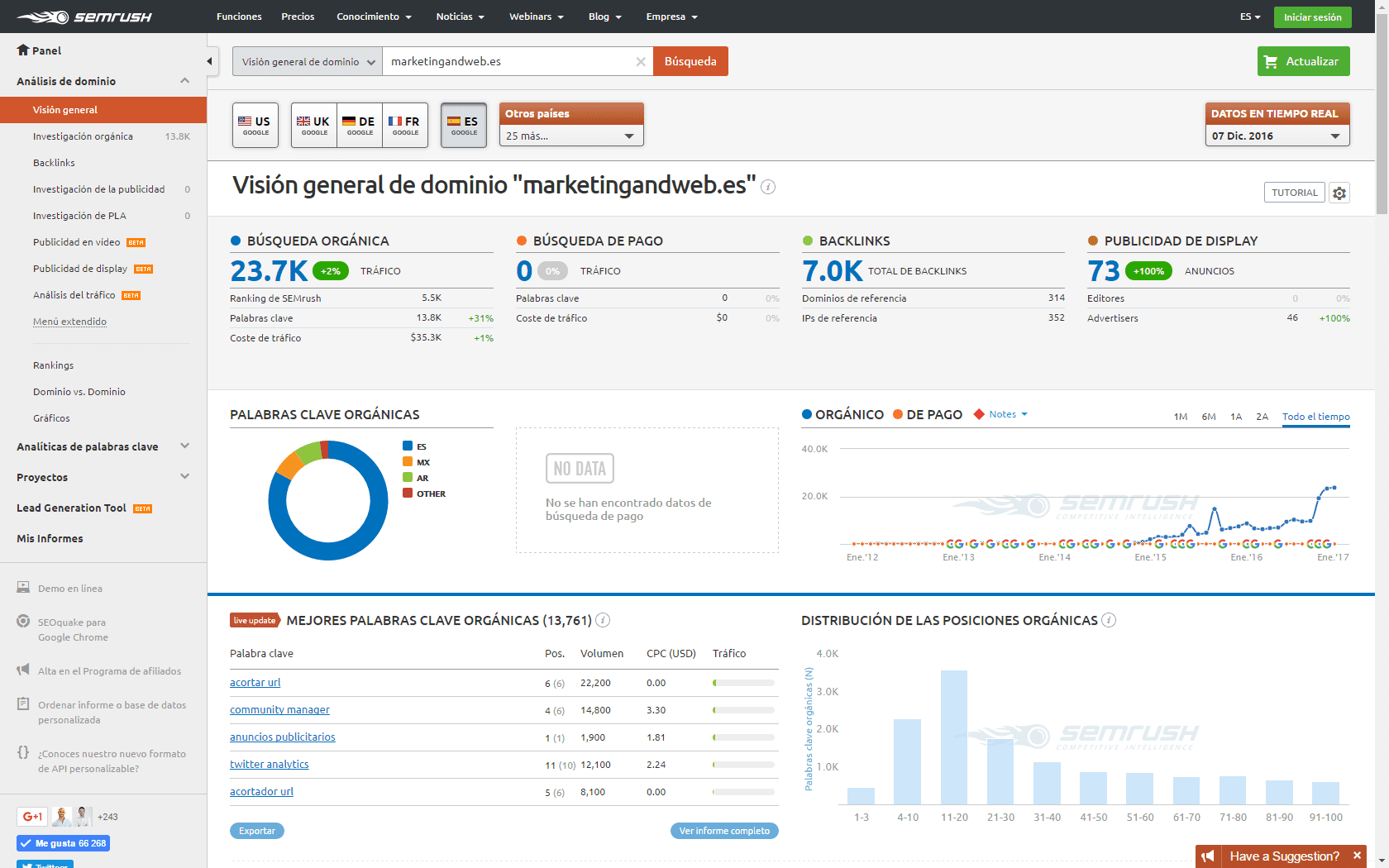This screenshot has width=1389, height=868.
Task: Open the twitter analytics keyword link
Action: [x=270, y=764]
